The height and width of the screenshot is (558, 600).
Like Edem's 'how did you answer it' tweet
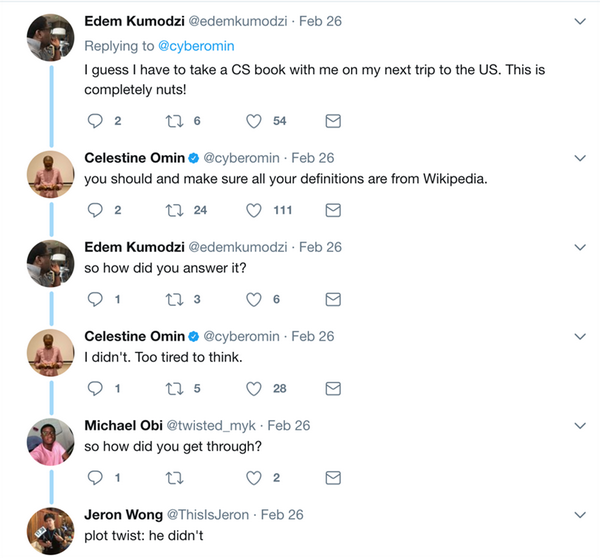pyautogui.click(x=254, y=299)
